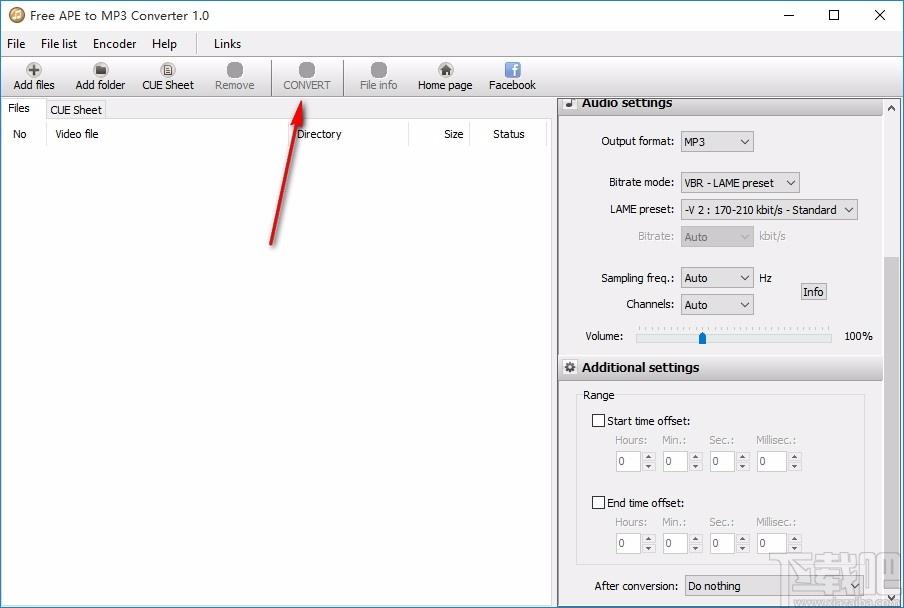The image size is (904, 608).
Task: Sort by the No column header
Action: click(24, 134)
